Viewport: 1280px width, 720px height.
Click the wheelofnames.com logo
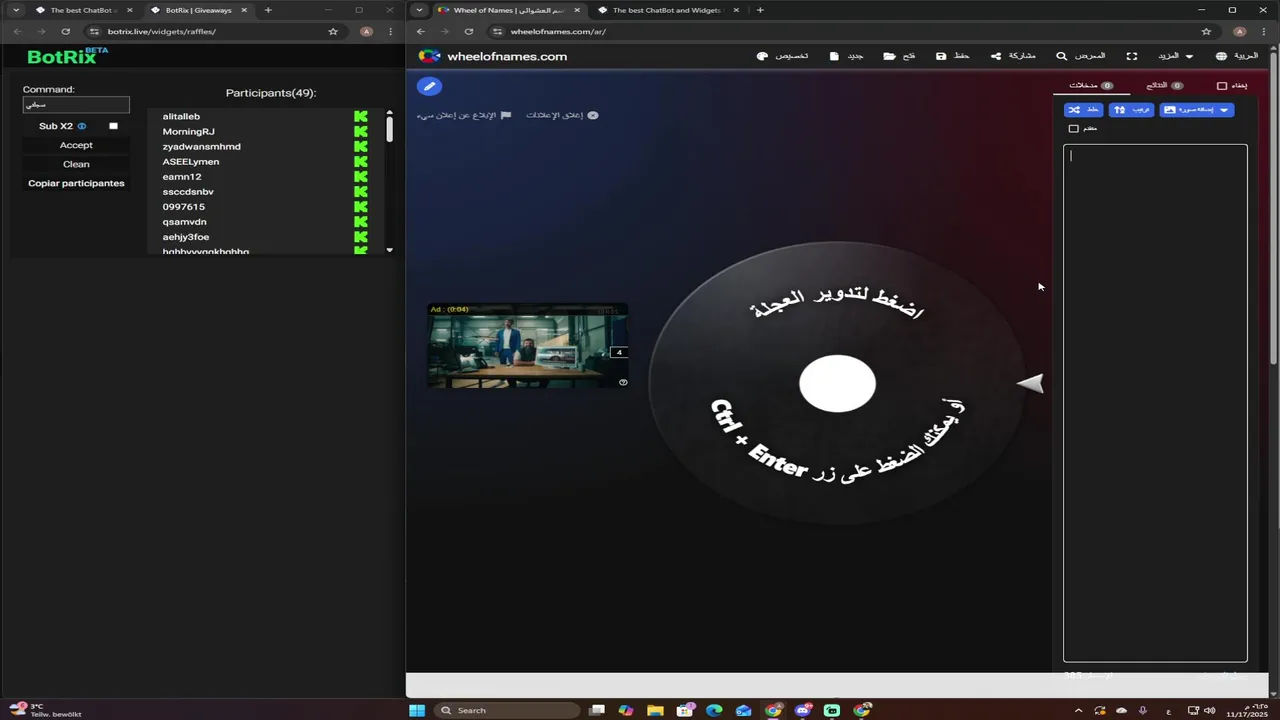(492, 56)
